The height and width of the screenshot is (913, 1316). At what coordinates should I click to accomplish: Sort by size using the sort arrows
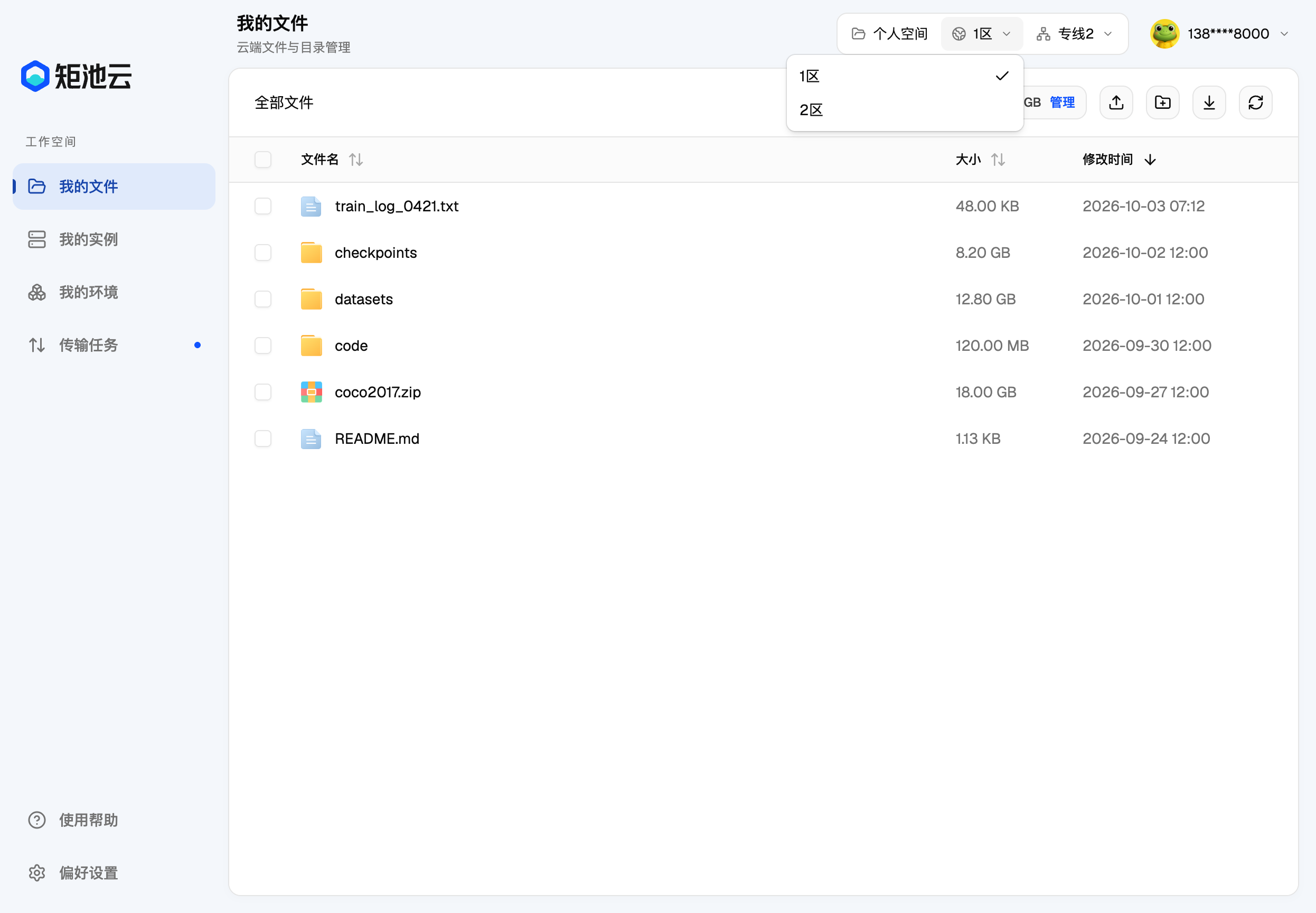pyautogui.click(x=998, y=160)
